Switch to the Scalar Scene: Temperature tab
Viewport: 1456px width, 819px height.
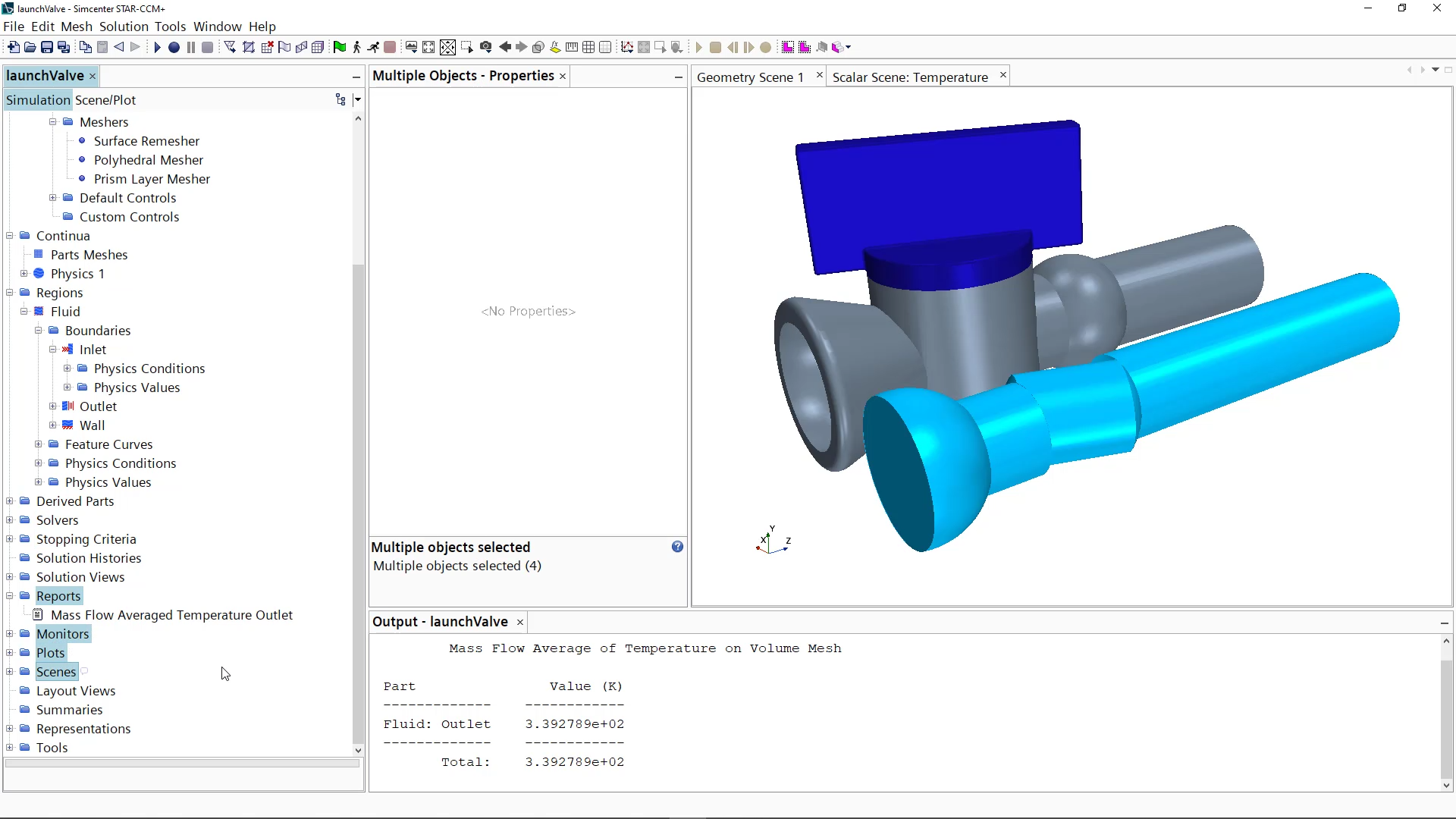point(910,77)
